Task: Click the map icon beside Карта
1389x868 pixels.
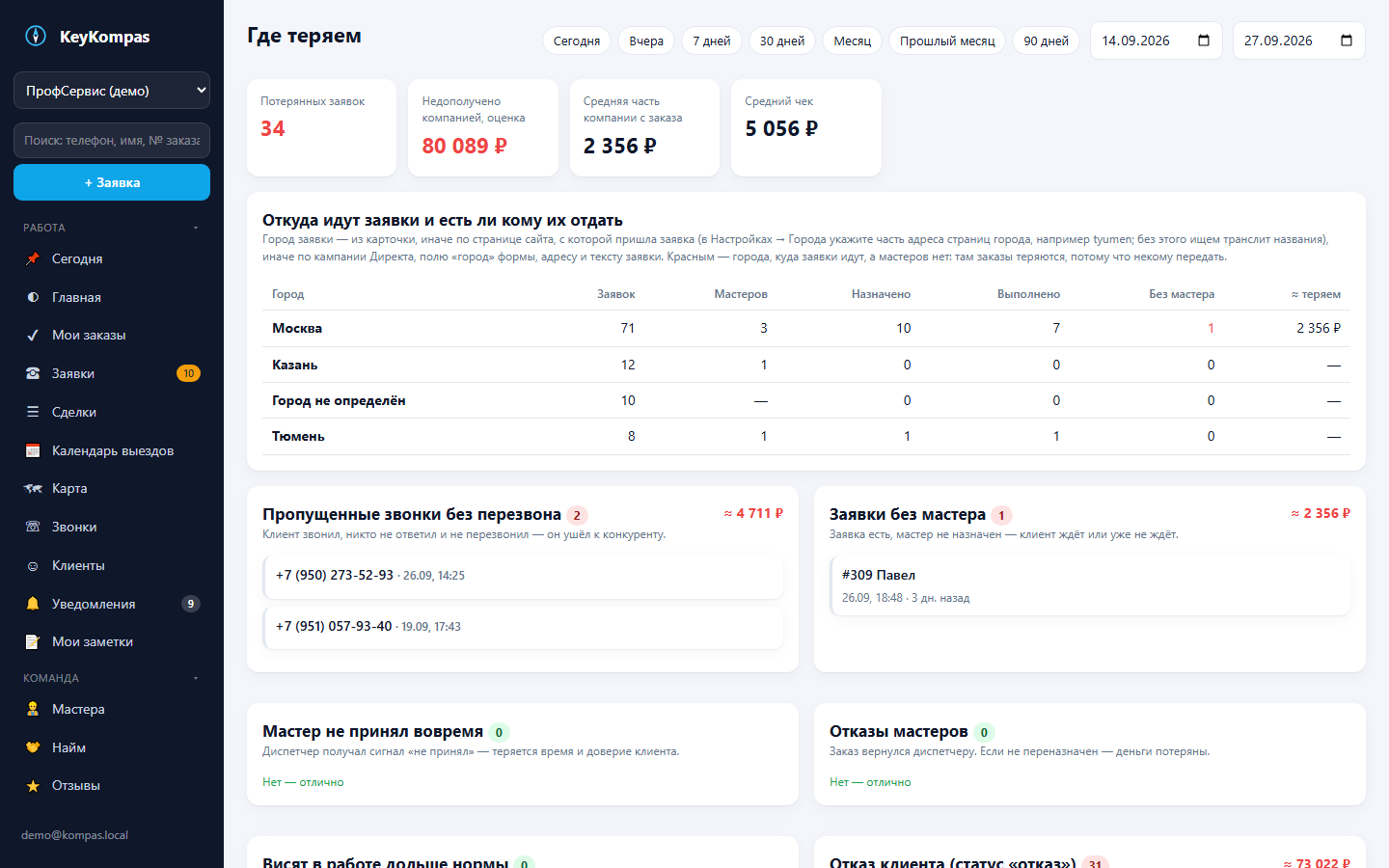Action: point(33,488)
